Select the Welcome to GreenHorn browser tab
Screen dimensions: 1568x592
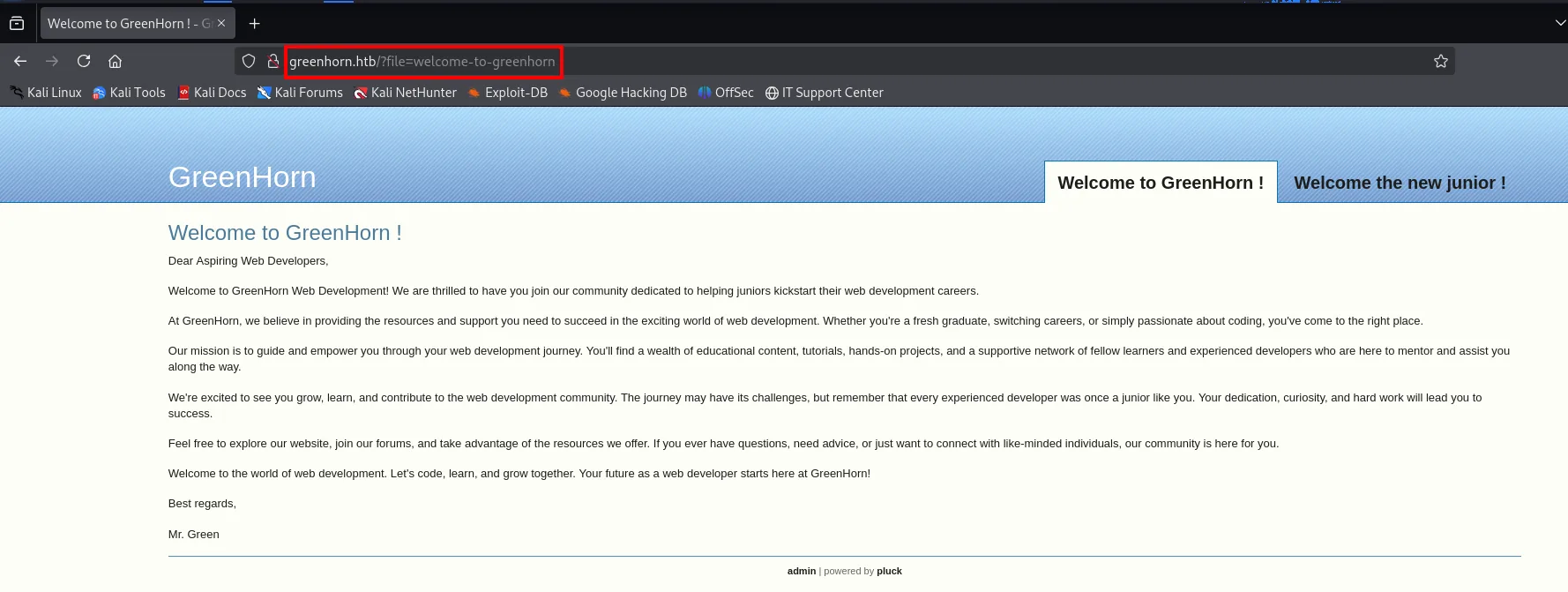tap(138, 24)
